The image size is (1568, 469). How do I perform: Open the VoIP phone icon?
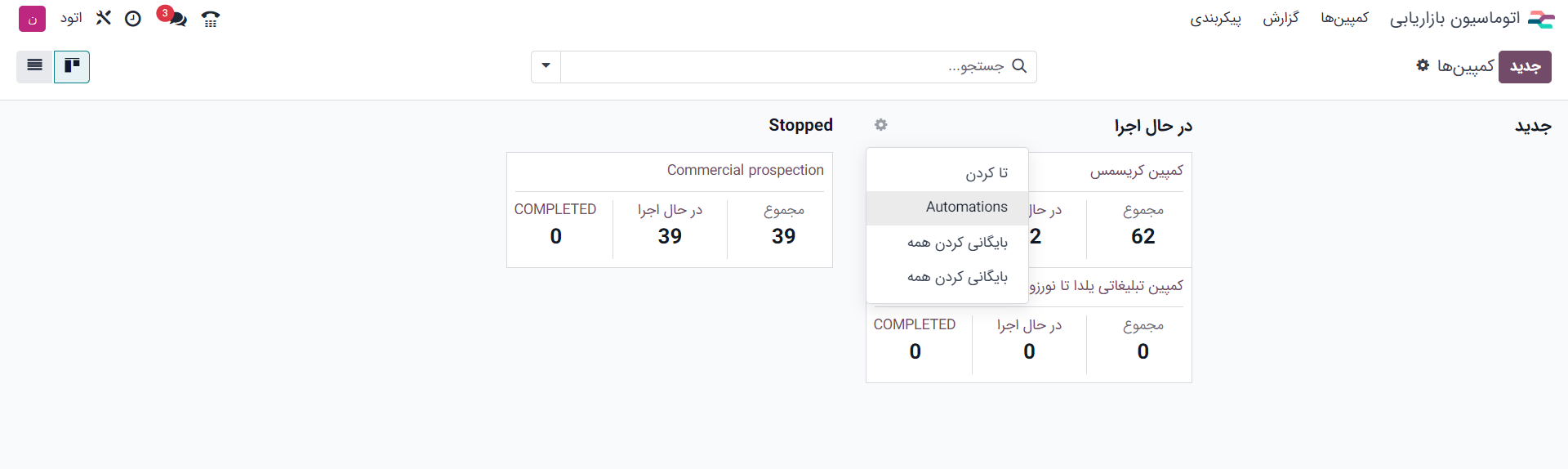pos(211,18)
